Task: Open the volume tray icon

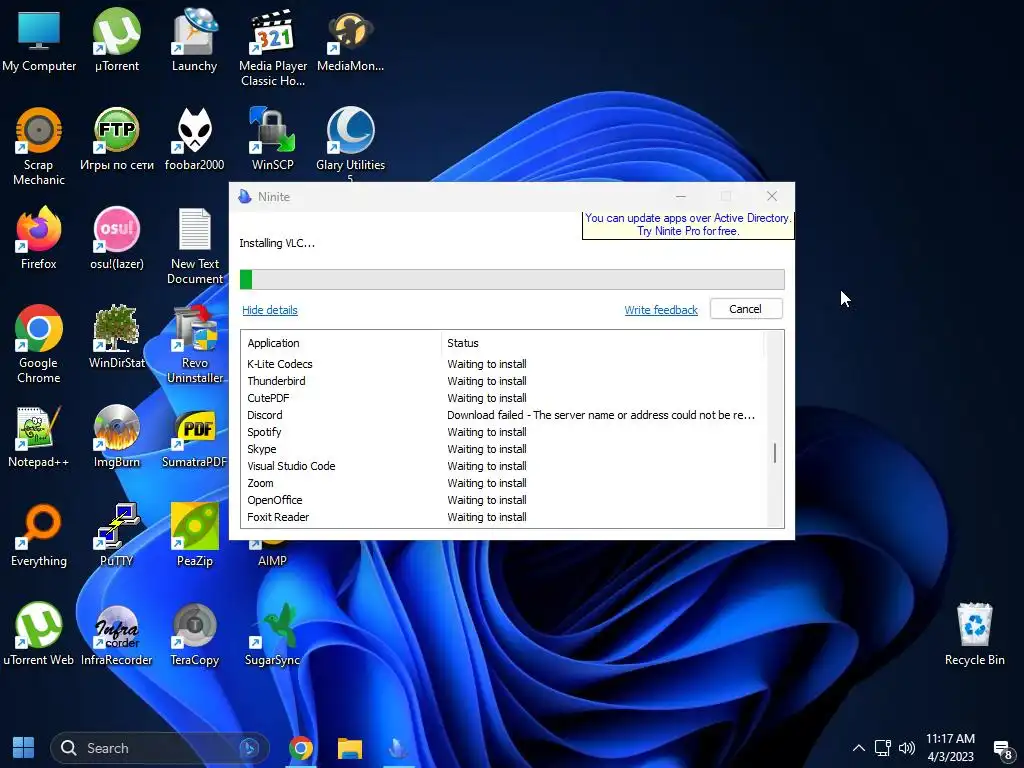Action: click(x=906, y=748)
